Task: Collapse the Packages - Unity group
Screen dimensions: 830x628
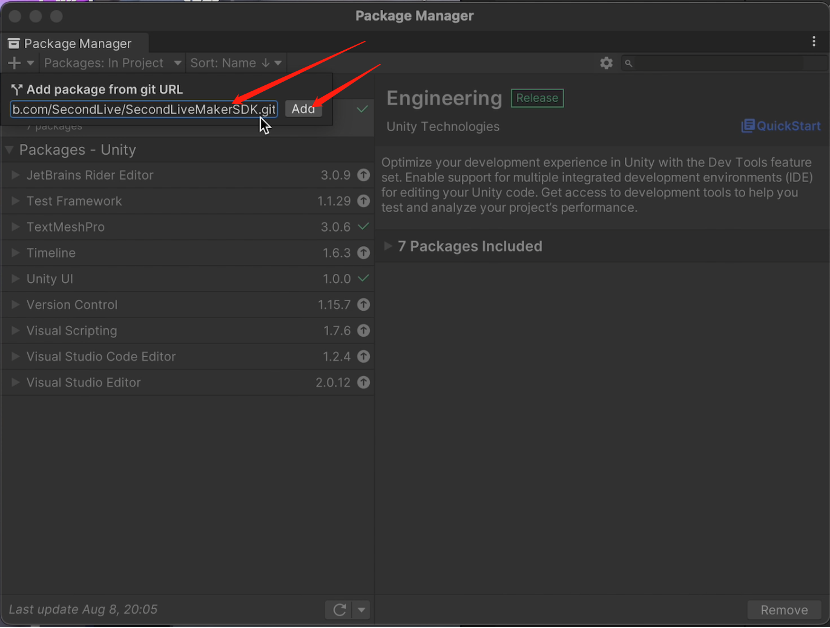Action: (10, 150)
